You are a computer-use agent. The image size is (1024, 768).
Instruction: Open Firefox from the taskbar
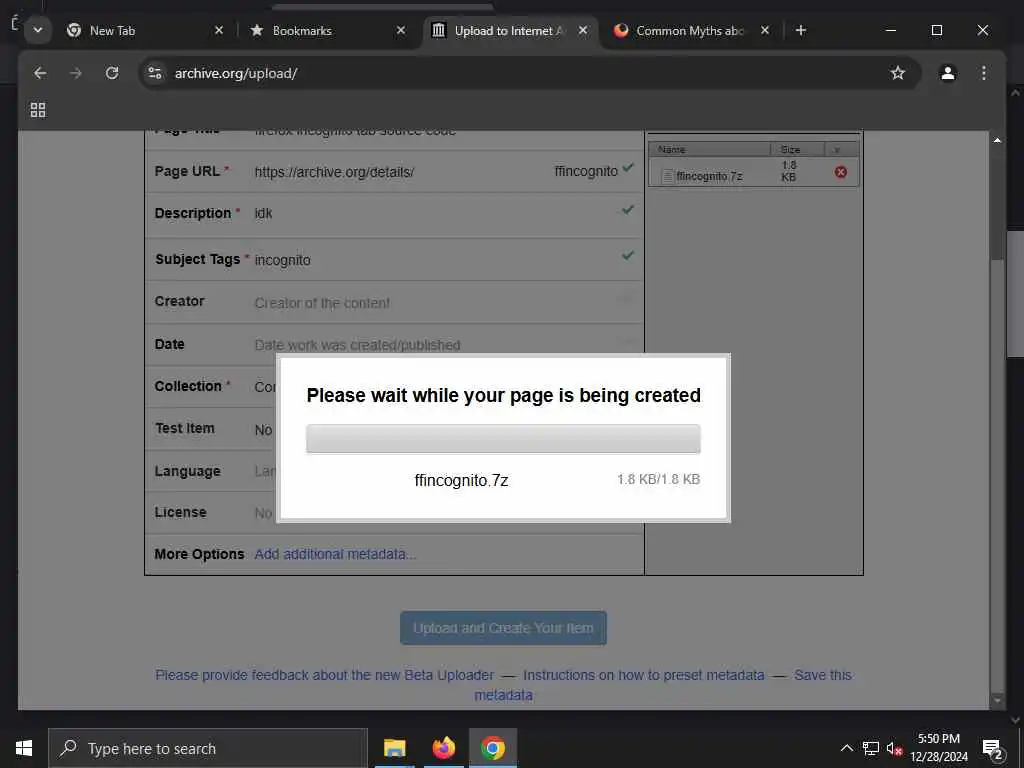tap(443, 748)
